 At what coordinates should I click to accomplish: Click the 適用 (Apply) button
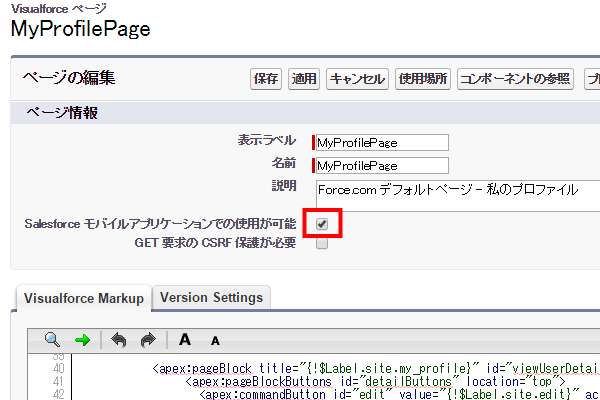[304, 79]
